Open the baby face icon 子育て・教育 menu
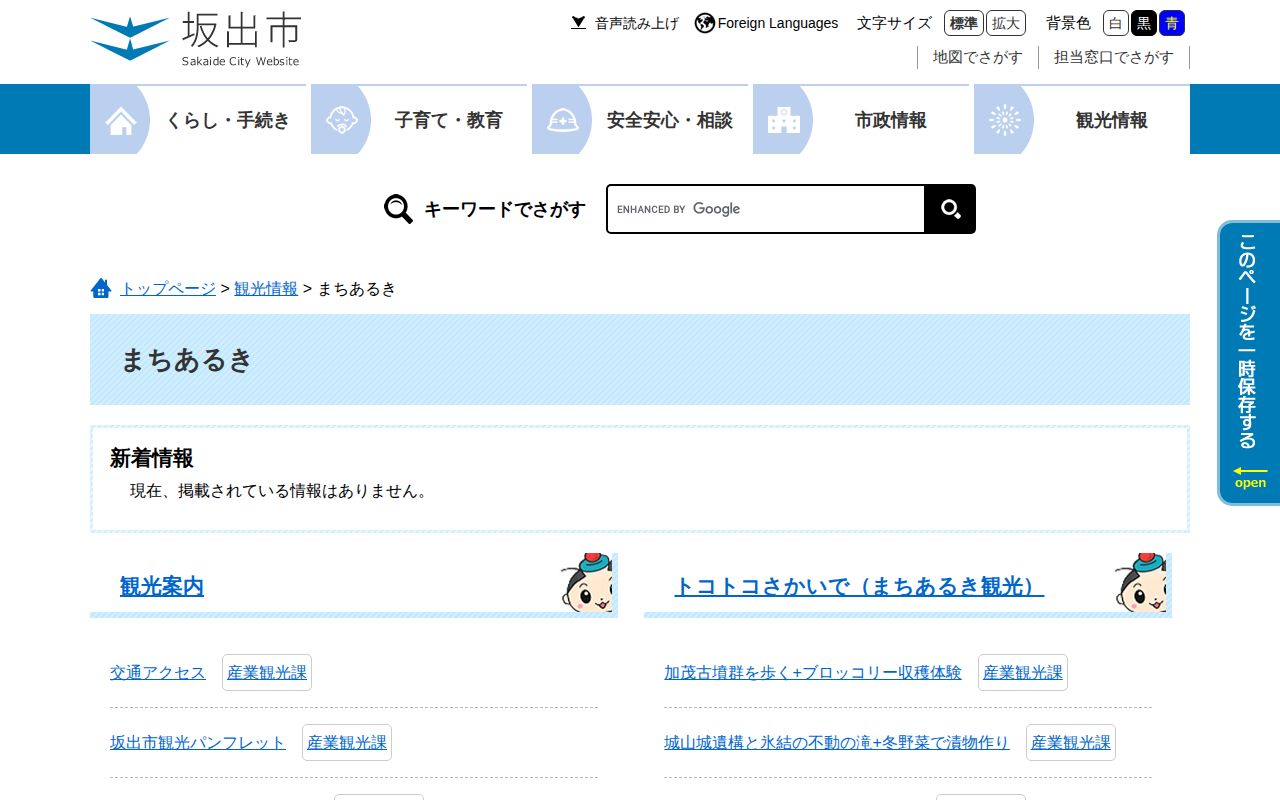The height and width of the screenshot is (800, 1280). pos(419,120)
